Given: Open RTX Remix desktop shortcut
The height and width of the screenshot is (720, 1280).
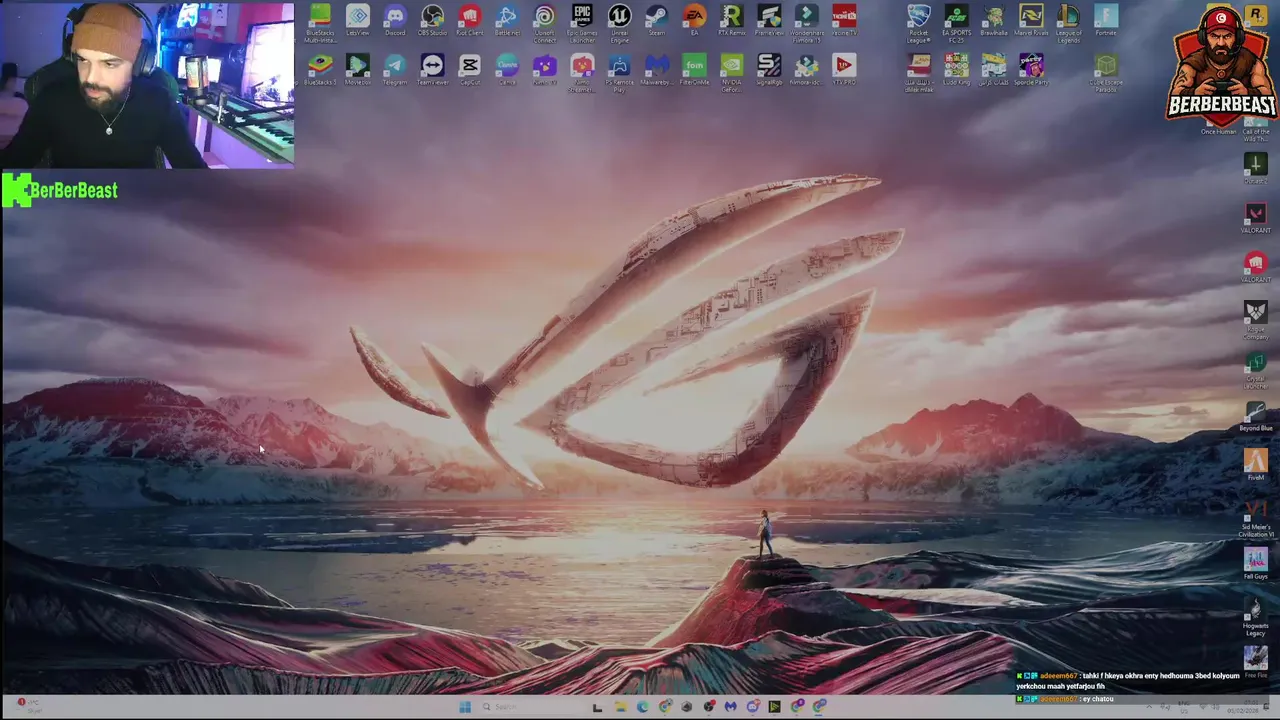Looking at the screenshot, I should [x=731, y=20].
